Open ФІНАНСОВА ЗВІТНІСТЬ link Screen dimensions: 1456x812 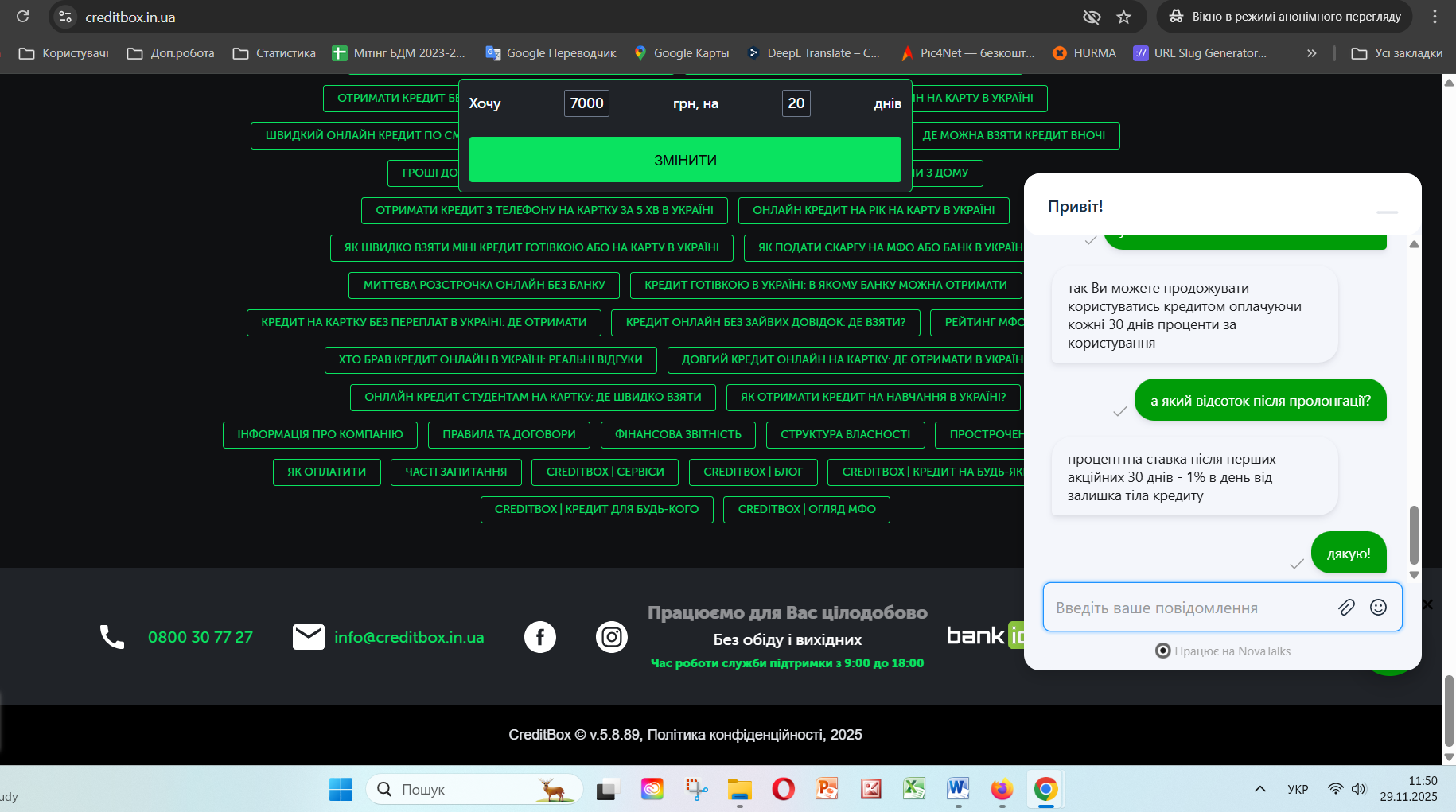click(x=678, y=434)
